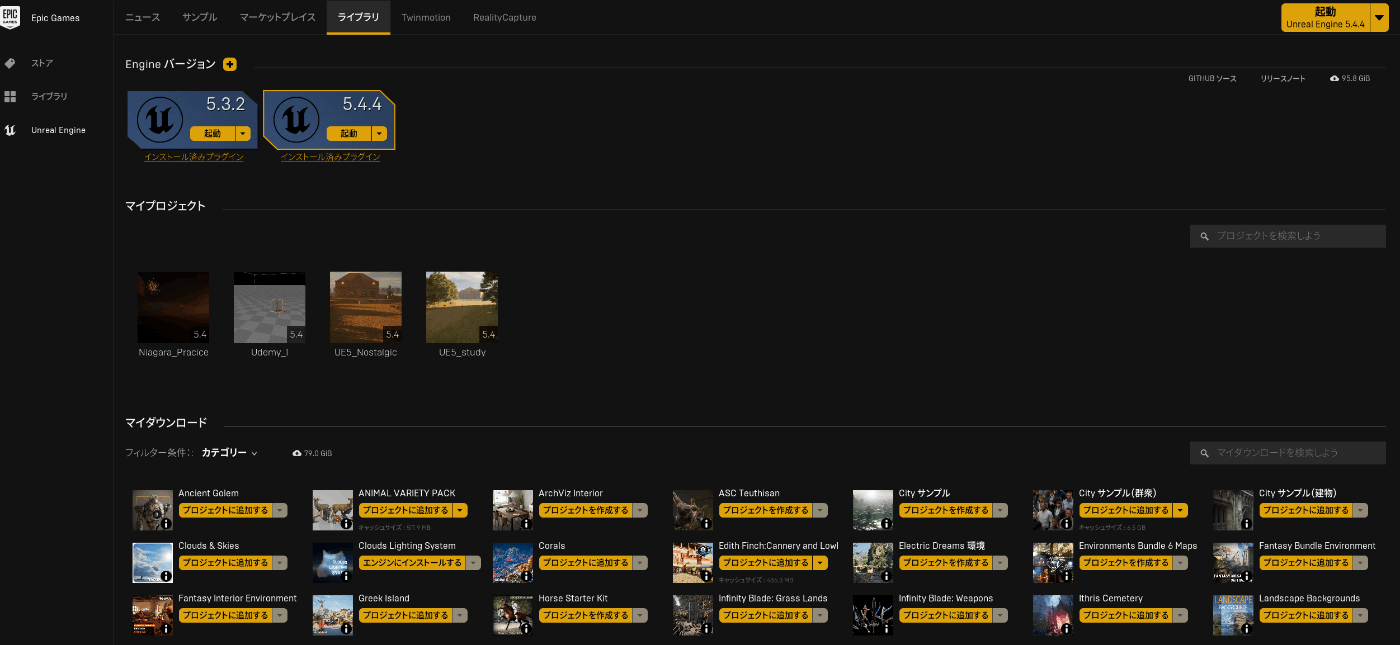Expand options arrow for City サンプル(群衆)
The image size is (1400, 645).
coord(1180,510)
